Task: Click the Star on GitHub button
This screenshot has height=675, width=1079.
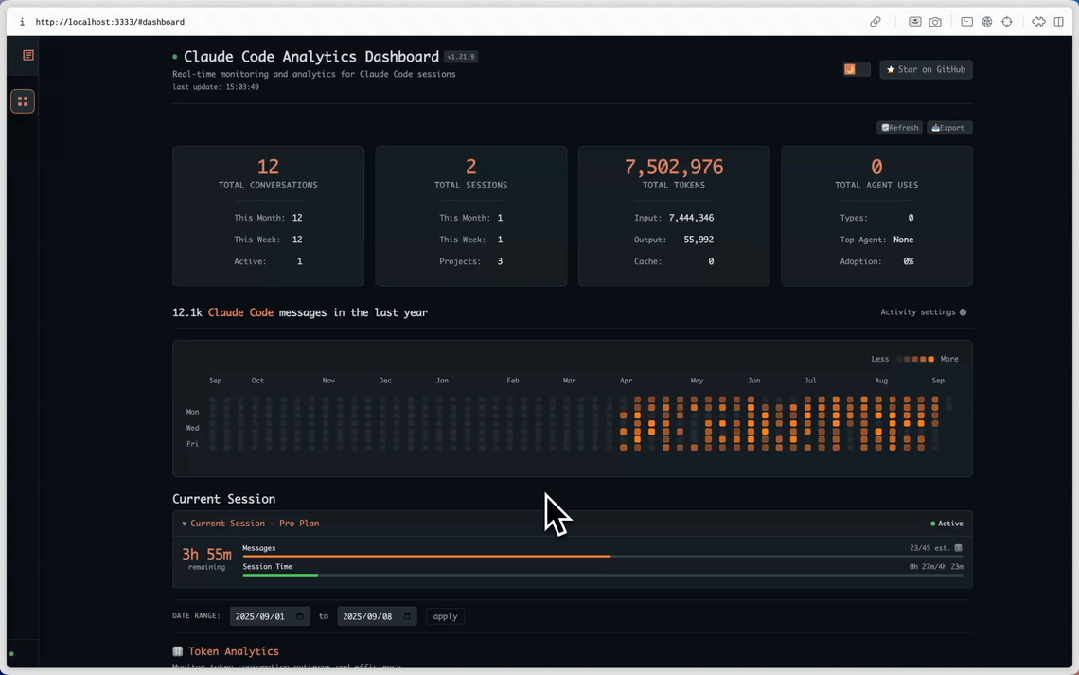Action: 925,69
